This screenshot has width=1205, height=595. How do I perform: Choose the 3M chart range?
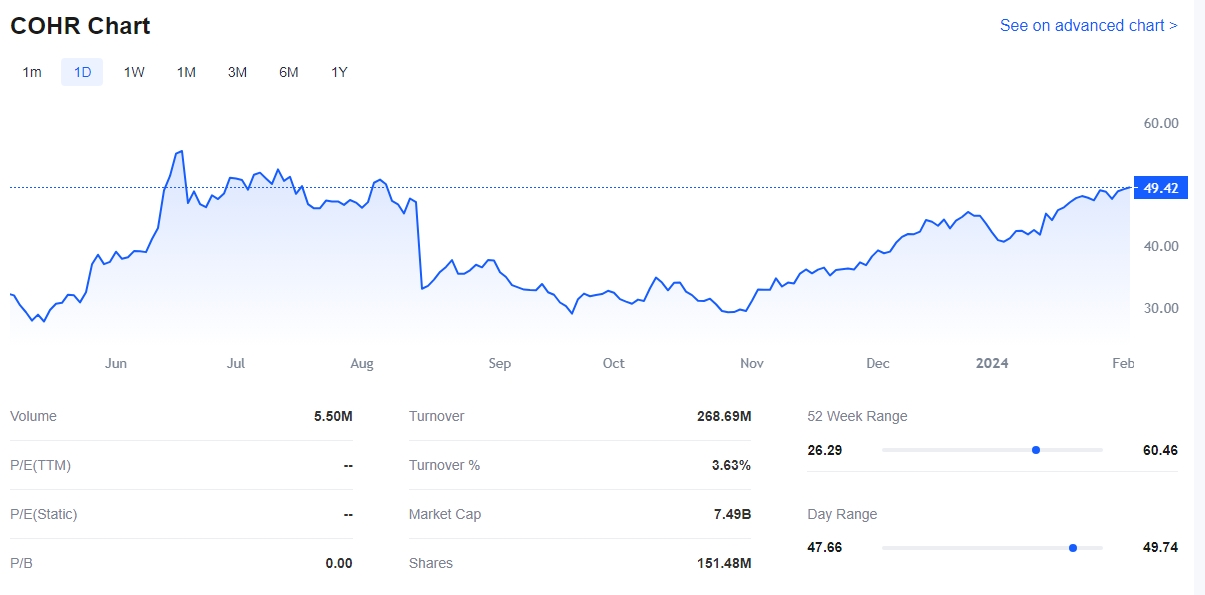tap(237, 72)
